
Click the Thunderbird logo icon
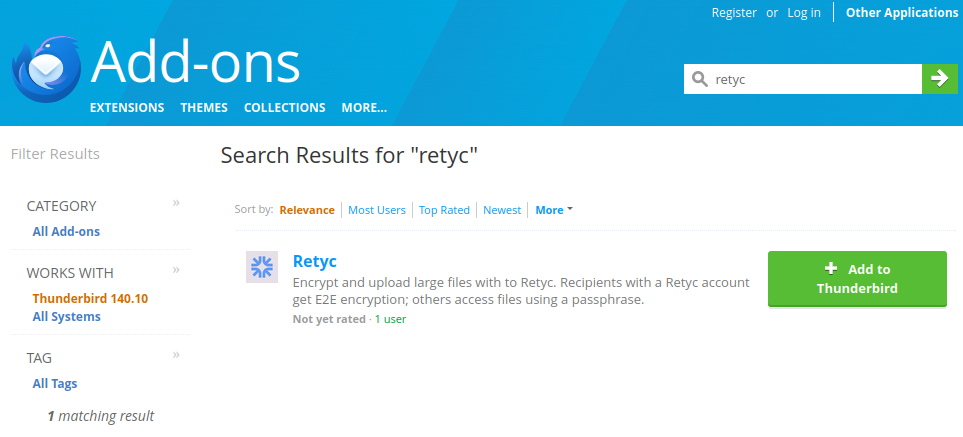coord(47,69)
